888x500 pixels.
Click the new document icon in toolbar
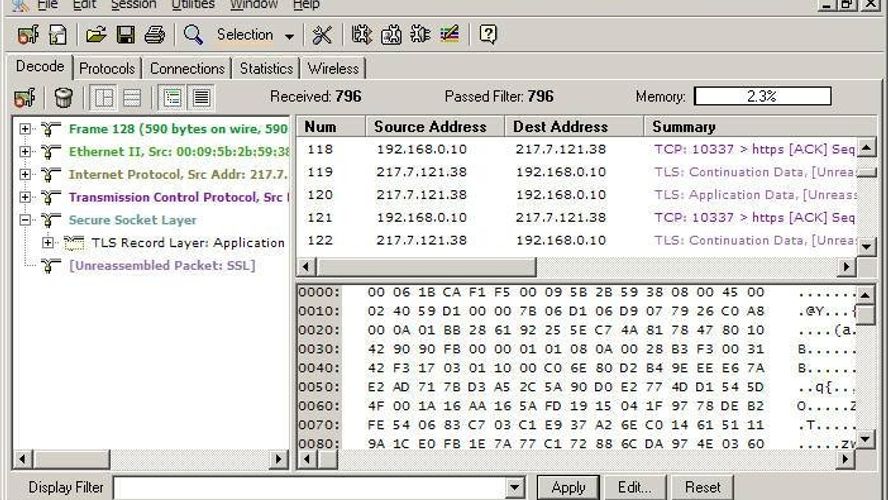tap(58, 35)
